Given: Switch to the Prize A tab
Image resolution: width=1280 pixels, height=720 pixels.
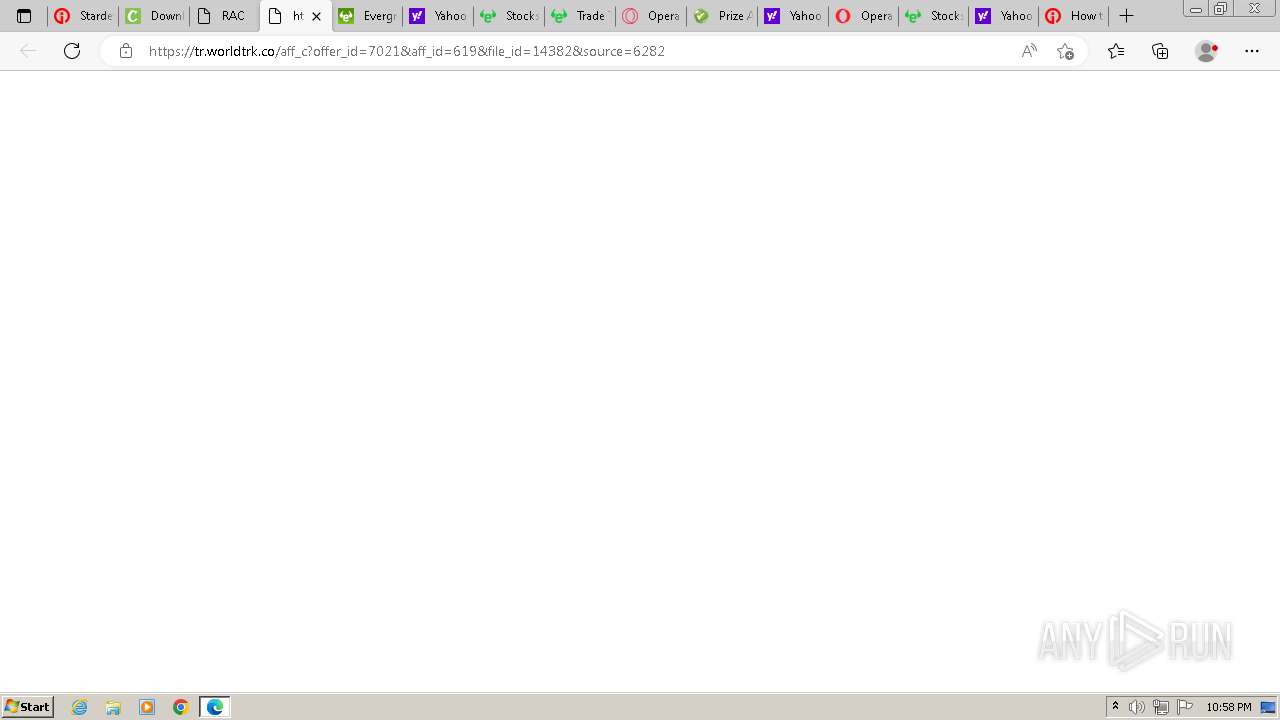Looking at the screenshot, I should [x=722, y=16].
